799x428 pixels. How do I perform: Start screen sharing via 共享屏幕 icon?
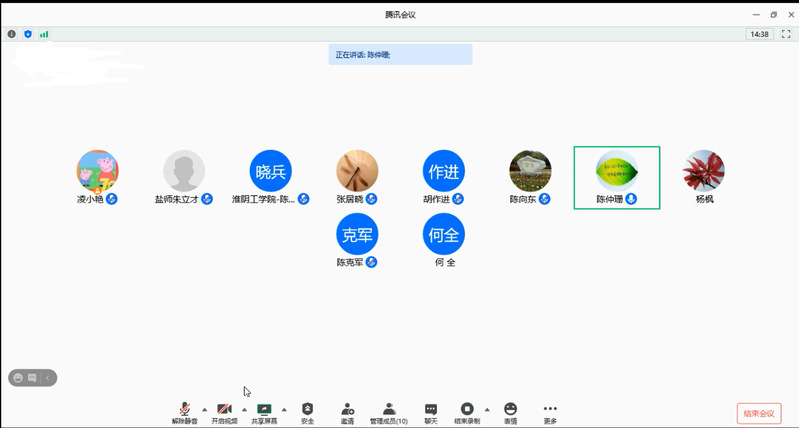pyautogui.click(x=264, y=412)
